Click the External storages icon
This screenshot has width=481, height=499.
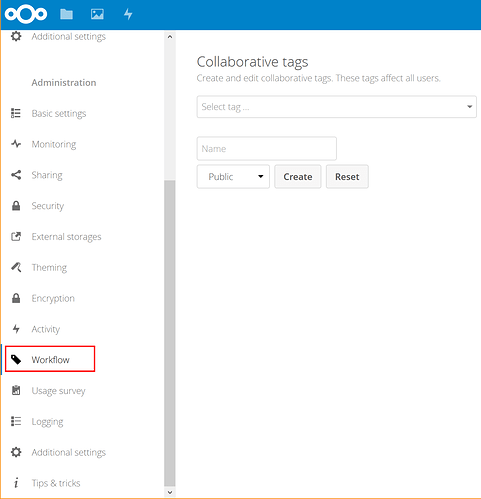click(x=16, y=236)
